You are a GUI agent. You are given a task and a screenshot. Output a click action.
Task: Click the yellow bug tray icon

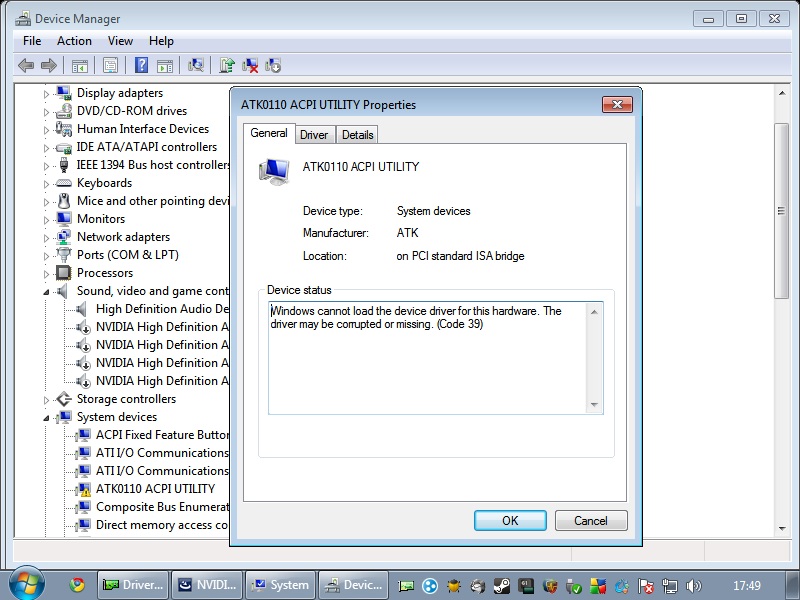[454, 586]
